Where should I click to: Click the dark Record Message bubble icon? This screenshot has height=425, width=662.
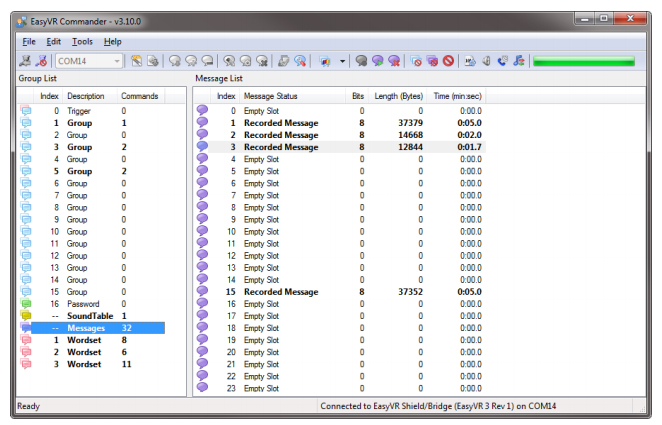tap(361, 61)
